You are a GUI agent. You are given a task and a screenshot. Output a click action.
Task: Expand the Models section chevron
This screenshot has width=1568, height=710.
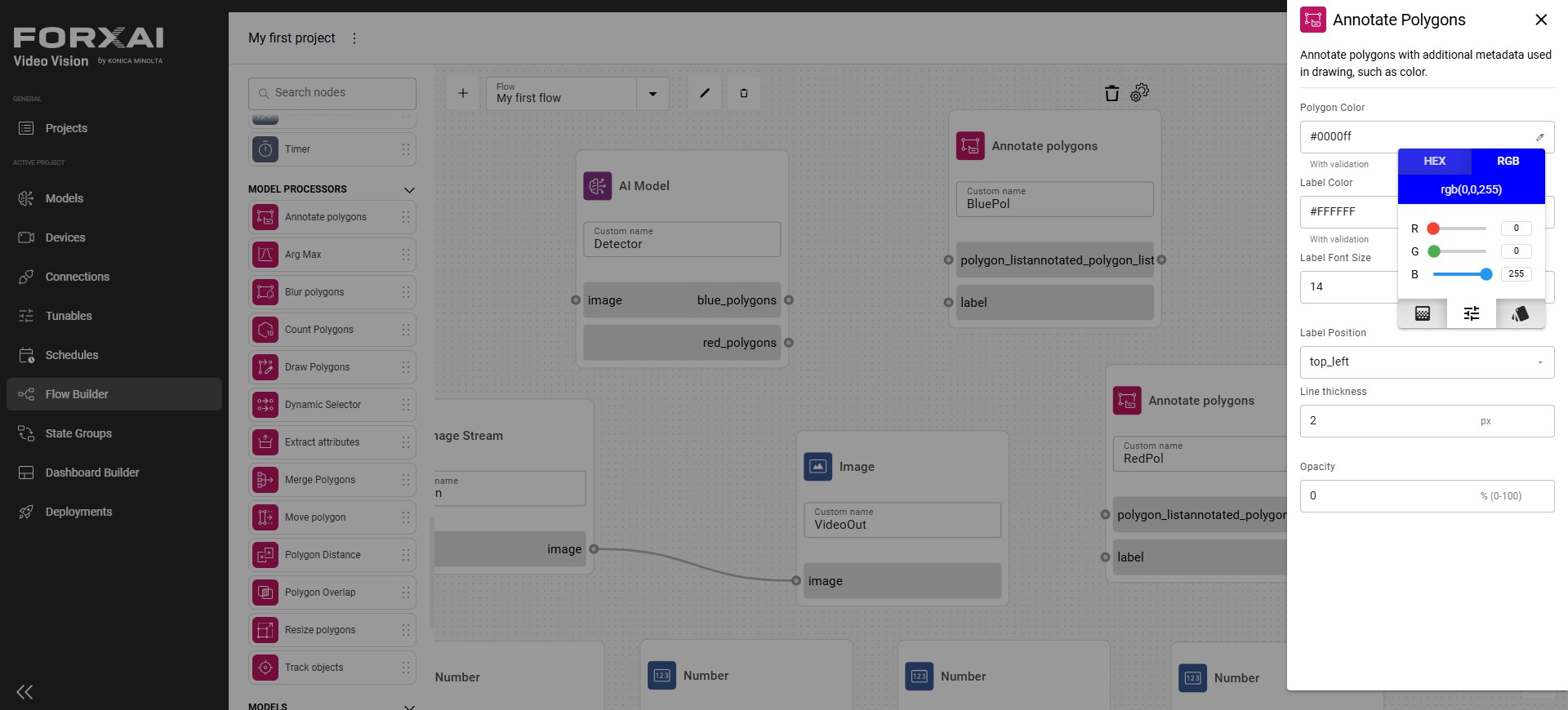point(409,706)
